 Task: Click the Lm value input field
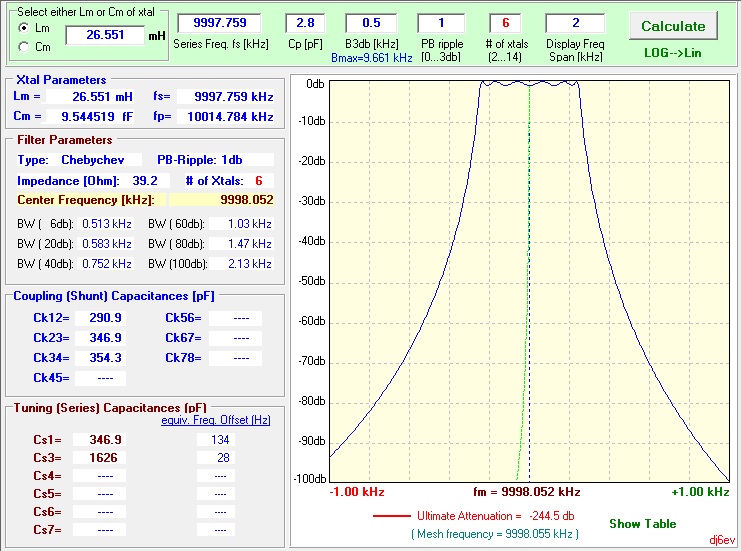point(104,35)
